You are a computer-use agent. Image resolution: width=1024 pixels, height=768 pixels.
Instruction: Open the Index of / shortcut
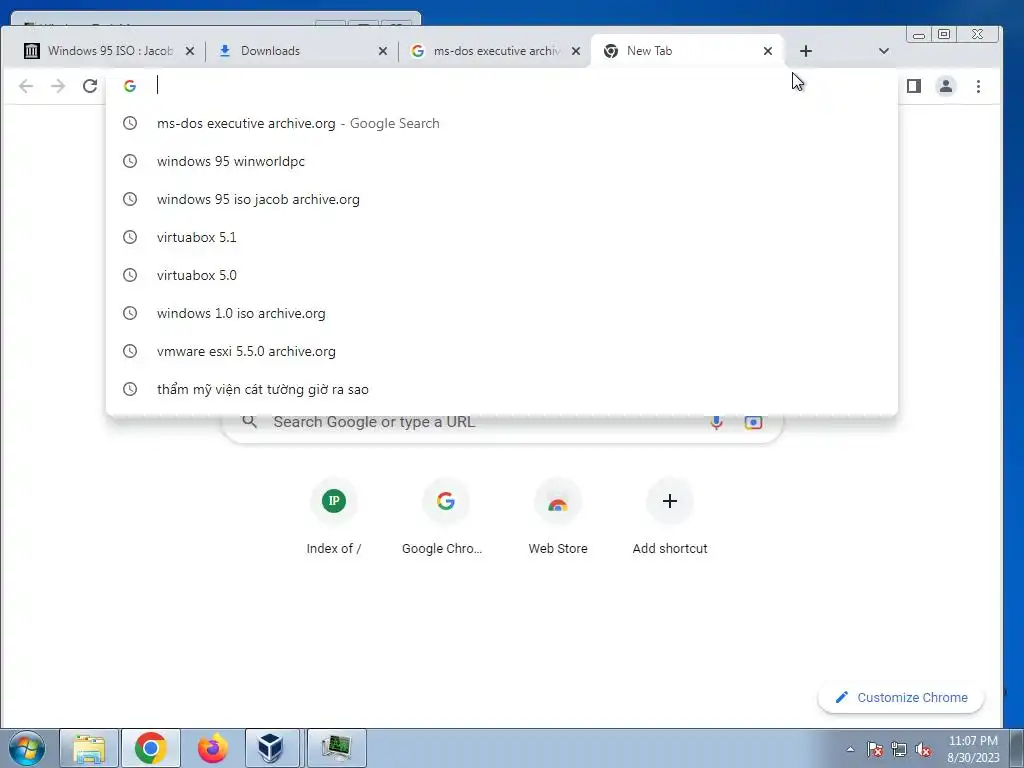click(x=334, y=517)
